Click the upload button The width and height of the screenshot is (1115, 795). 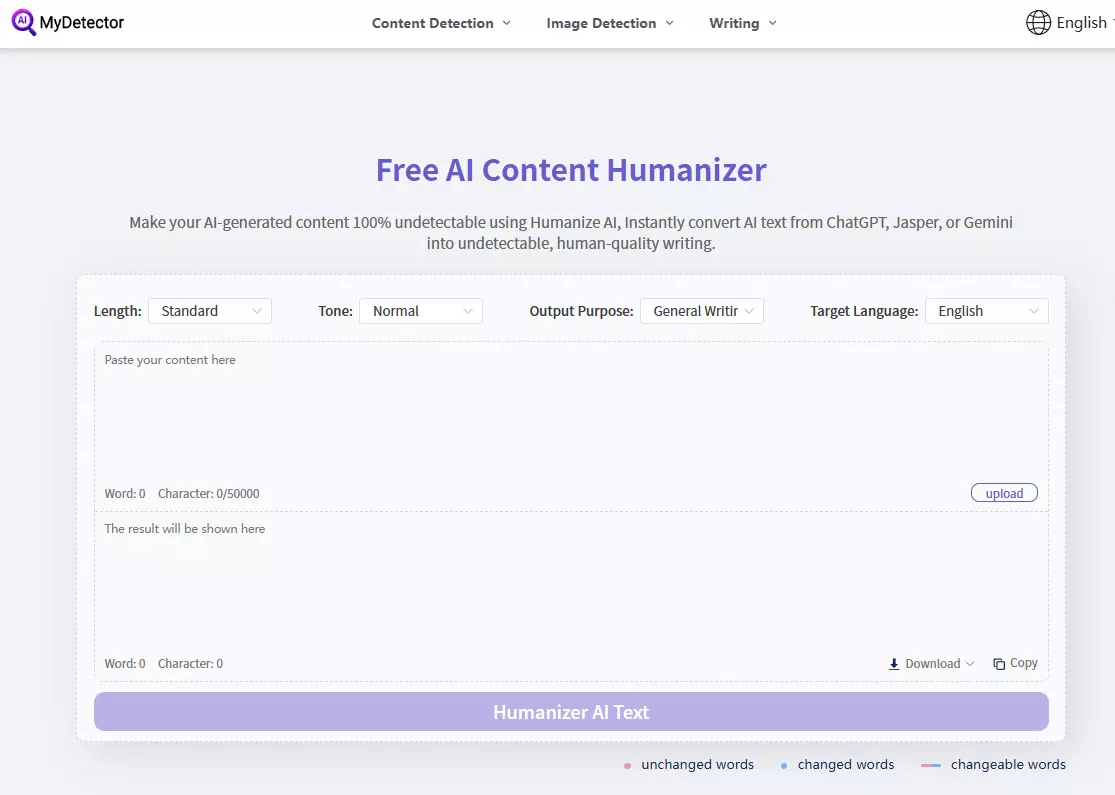pos(1003,492)
